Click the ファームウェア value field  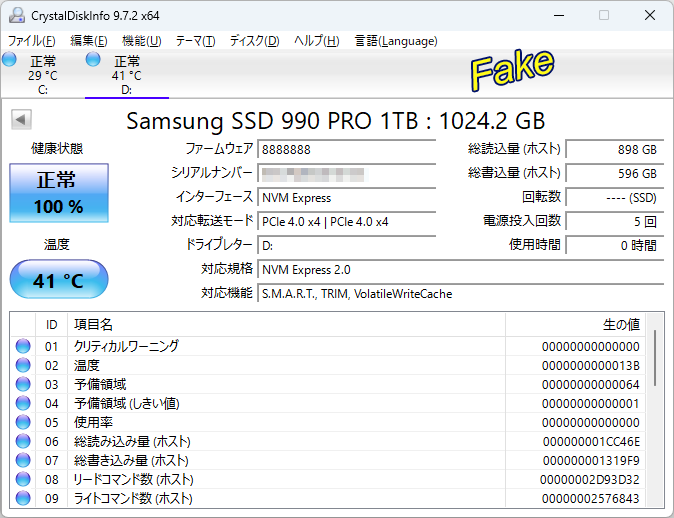pyautogui.click(x=354, y=149)
